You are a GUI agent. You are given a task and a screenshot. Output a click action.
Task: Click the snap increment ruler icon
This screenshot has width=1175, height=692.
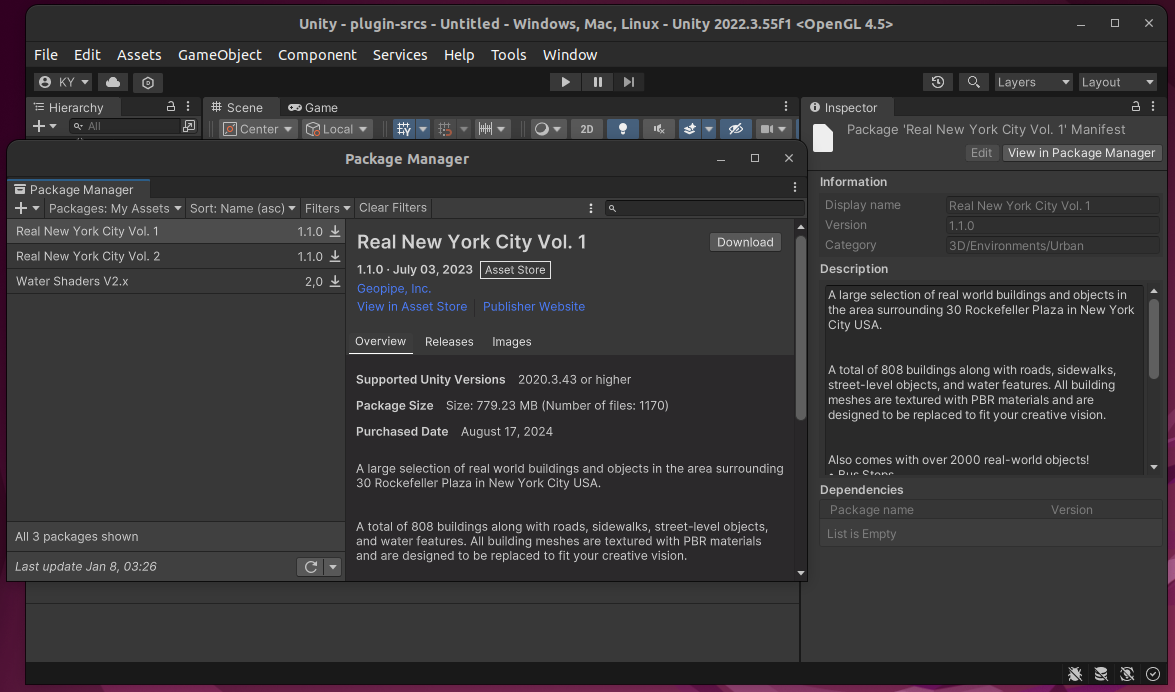486,129
